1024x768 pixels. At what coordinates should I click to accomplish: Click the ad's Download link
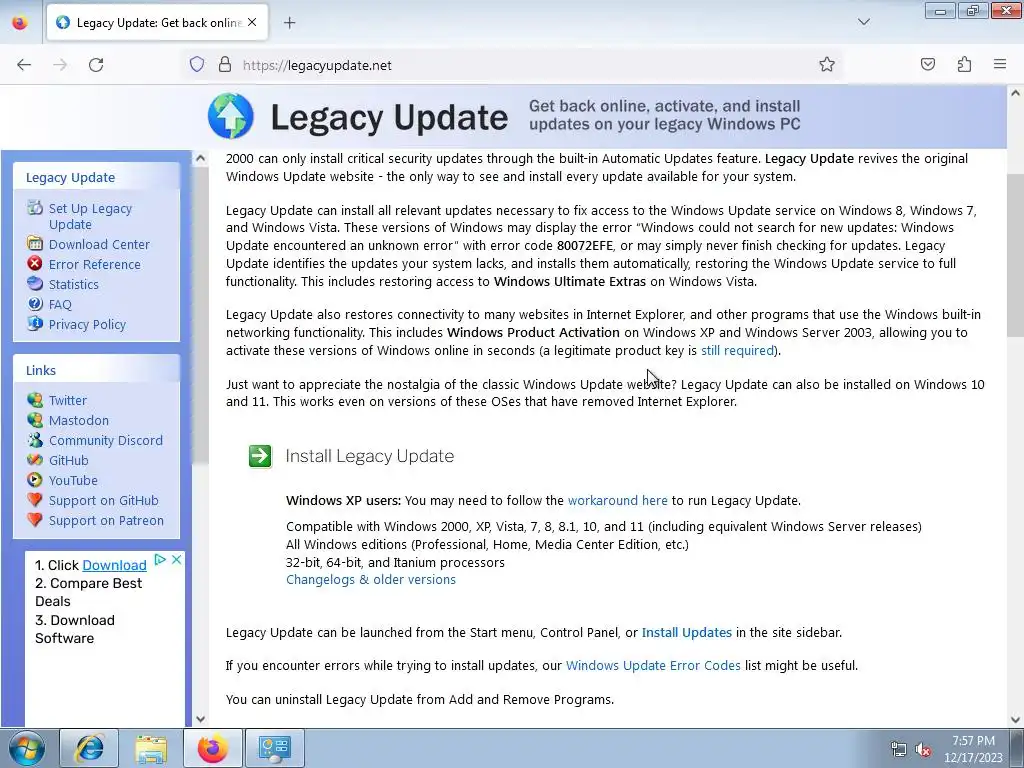tap(114, 565)
